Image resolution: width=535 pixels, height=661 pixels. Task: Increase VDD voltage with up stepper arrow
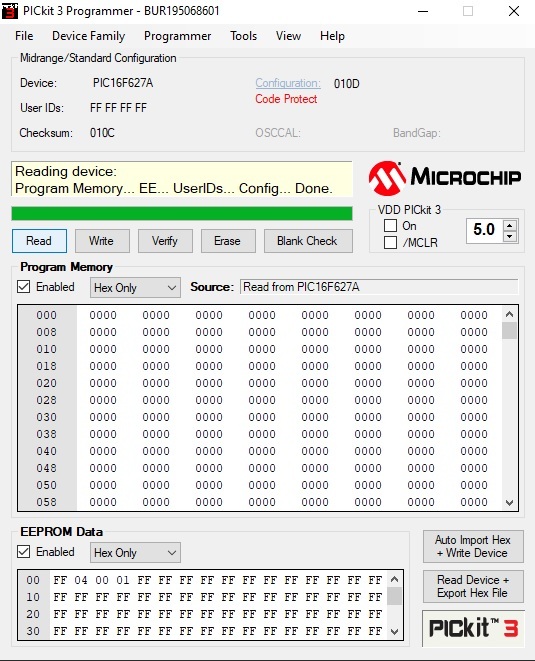[510, 226]
